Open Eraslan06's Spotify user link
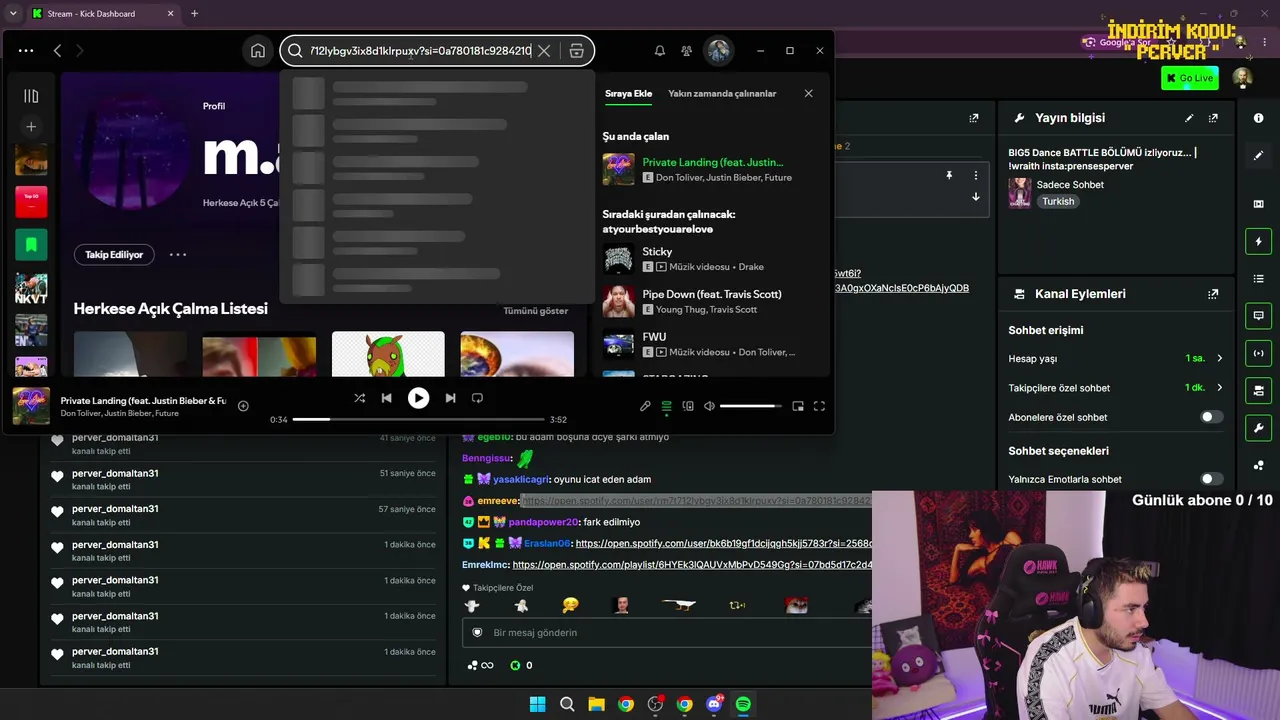 pyautogui.click(x=724, y=544)
